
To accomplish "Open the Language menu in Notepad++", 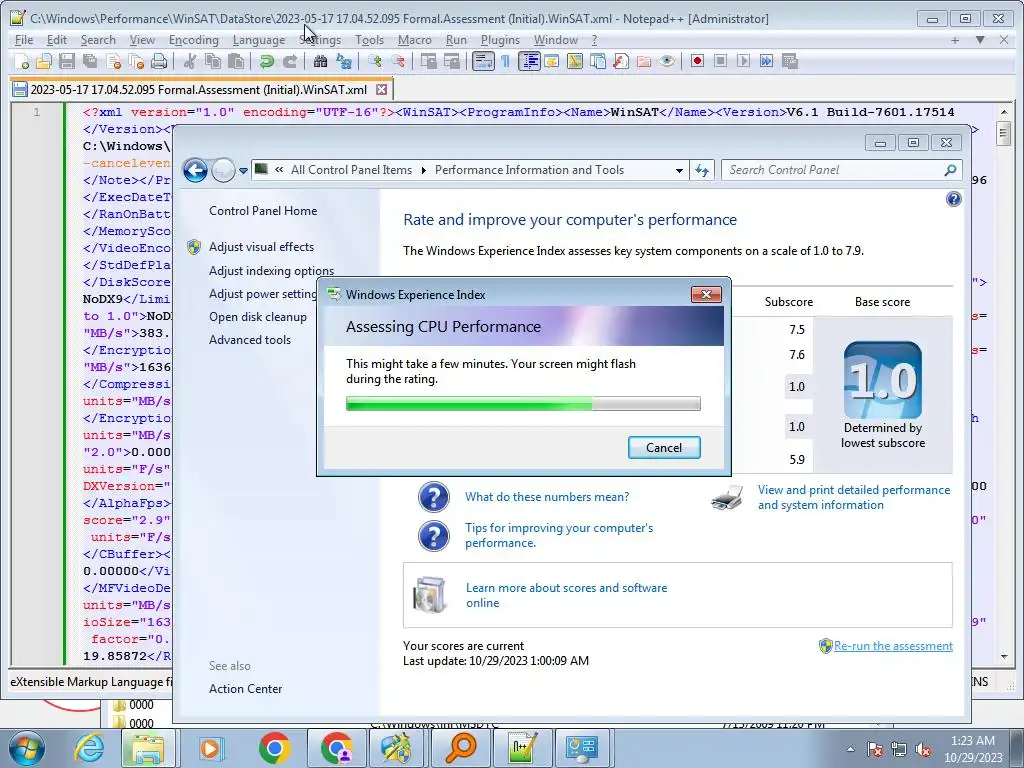I will click(x=259, y=40).
